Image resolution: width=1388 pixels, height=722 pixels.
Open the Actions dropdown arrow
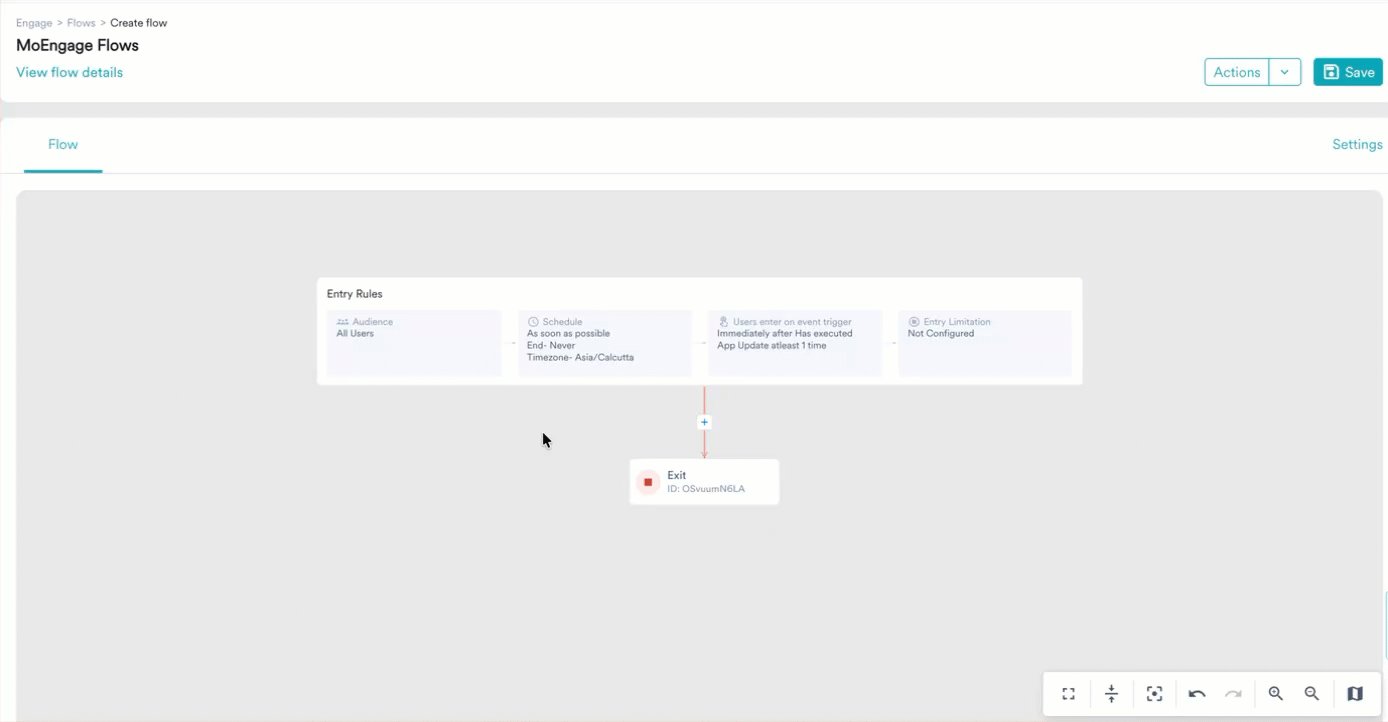coord(1286,71)
